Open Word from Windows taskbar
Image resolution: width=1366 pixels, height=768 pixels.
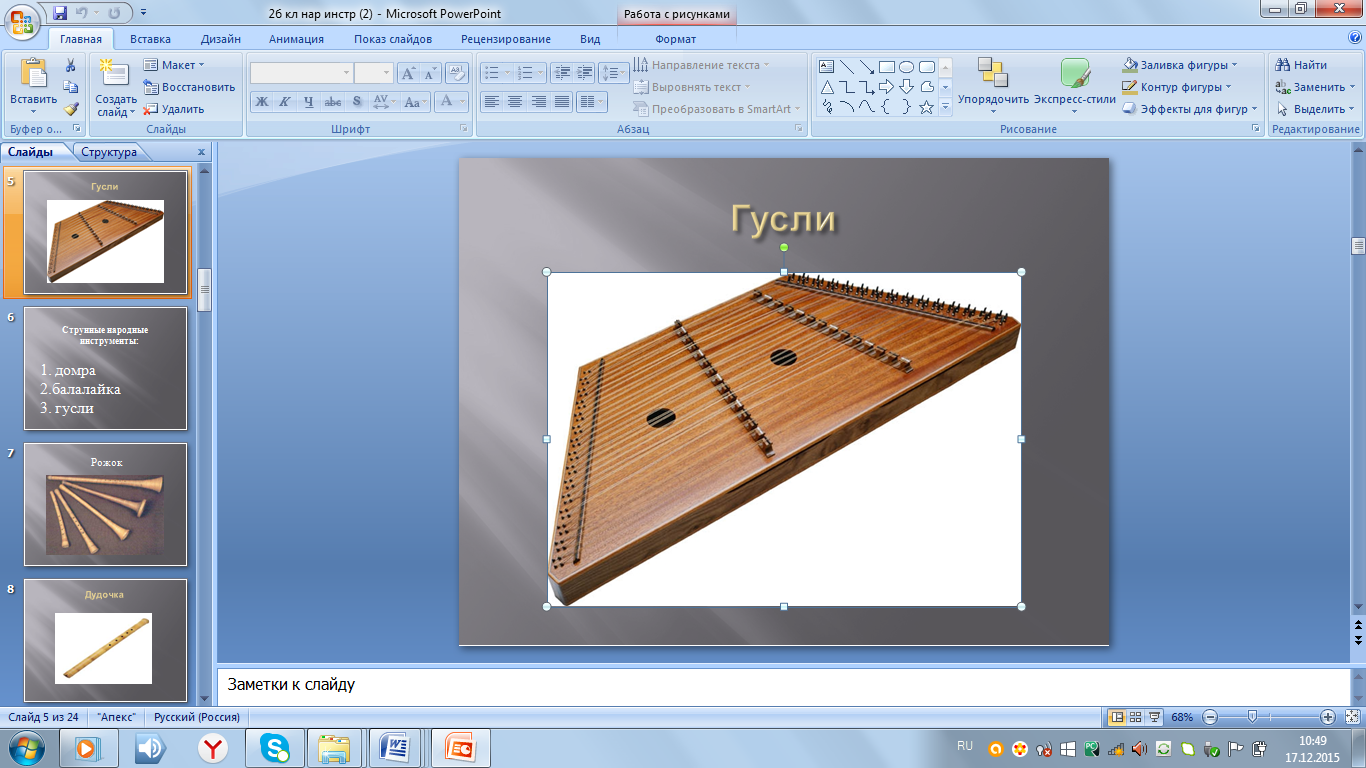coord(396,747)
